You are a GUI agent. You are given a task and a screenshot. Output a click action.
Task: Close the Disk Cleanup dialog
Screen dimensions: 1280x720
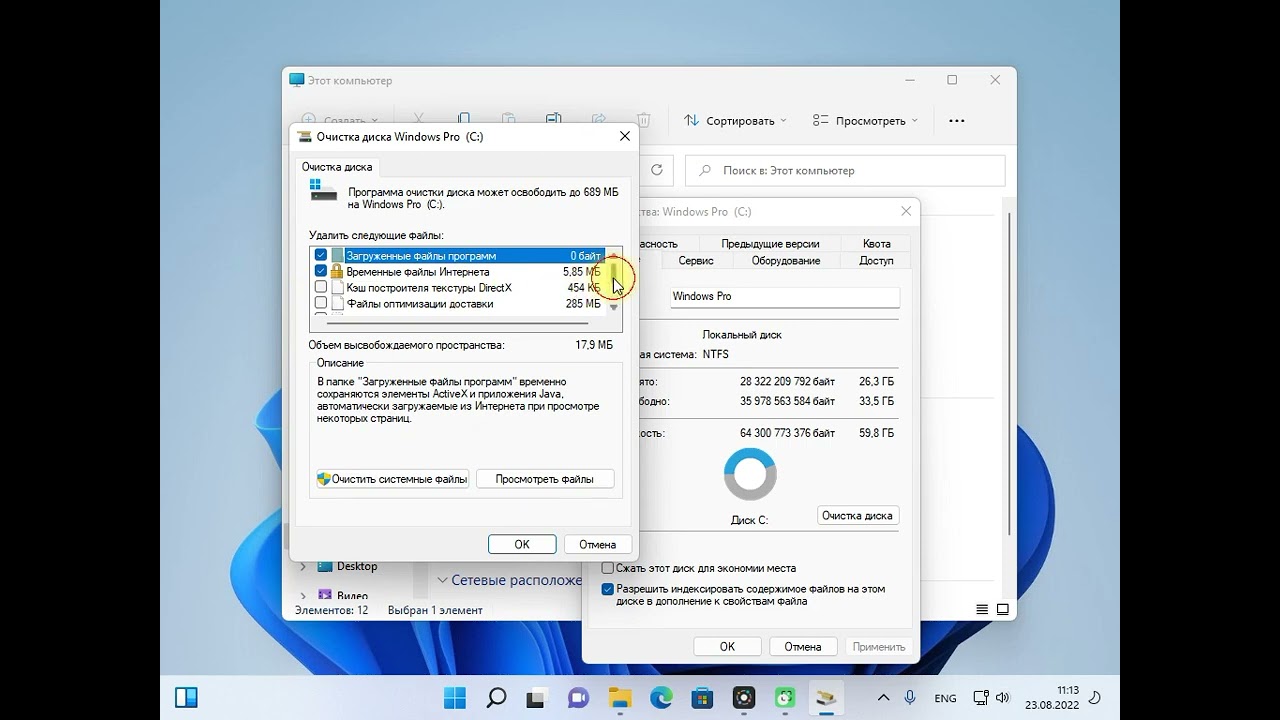coord(625,137)
